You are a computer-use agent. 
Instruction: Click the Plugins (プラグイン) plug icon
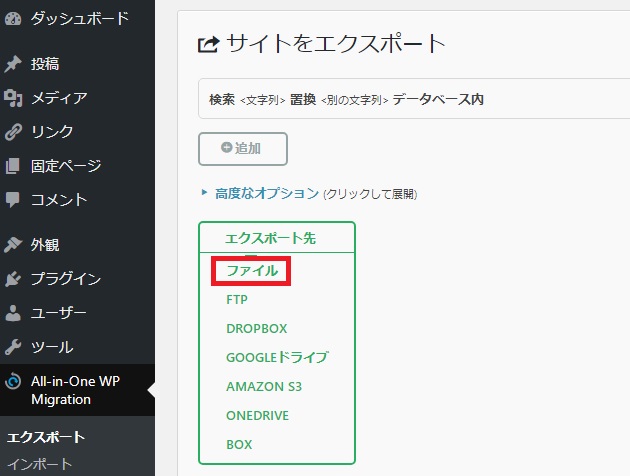click(13, 279)
